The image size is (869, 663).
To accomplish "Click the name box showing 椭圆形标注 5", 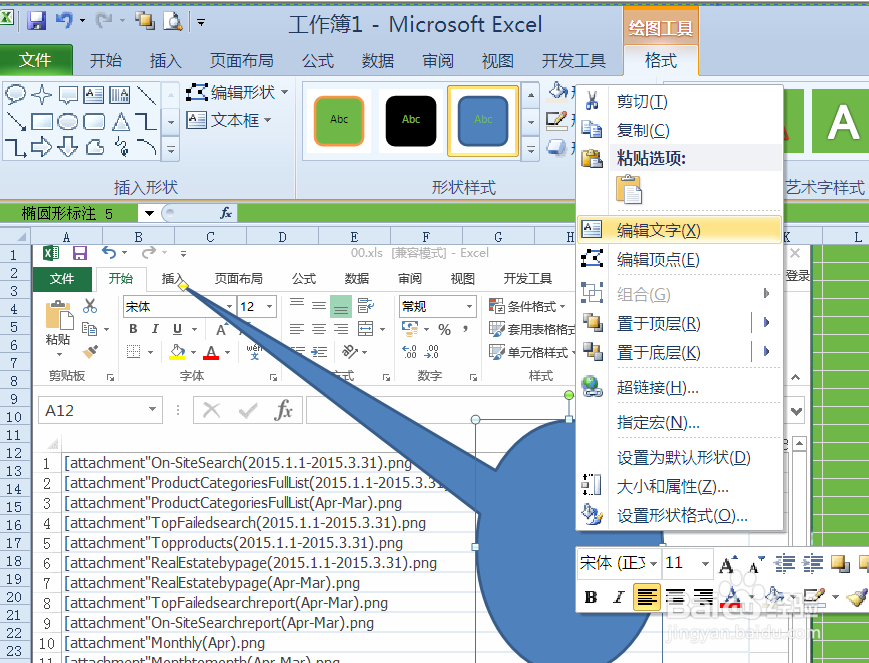I will [x=70, y=213].
